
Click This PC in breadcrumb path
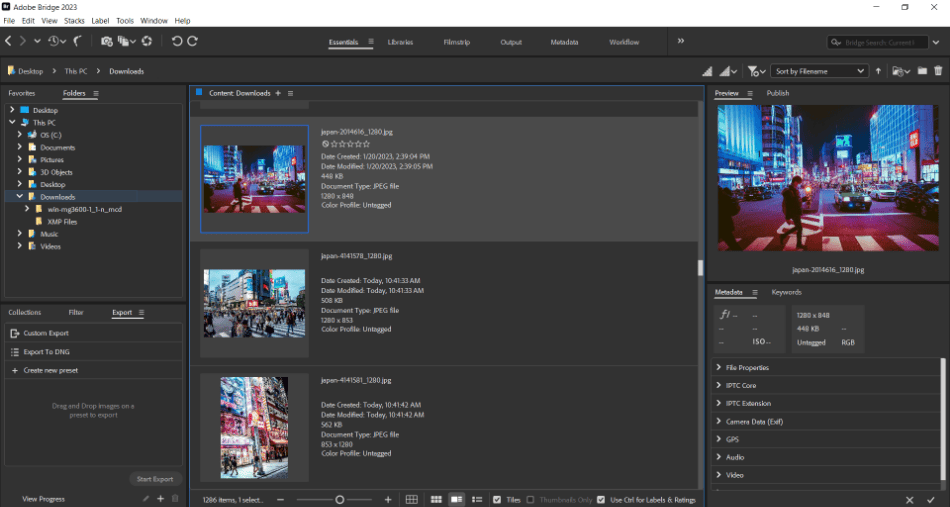tap(76, 71)
